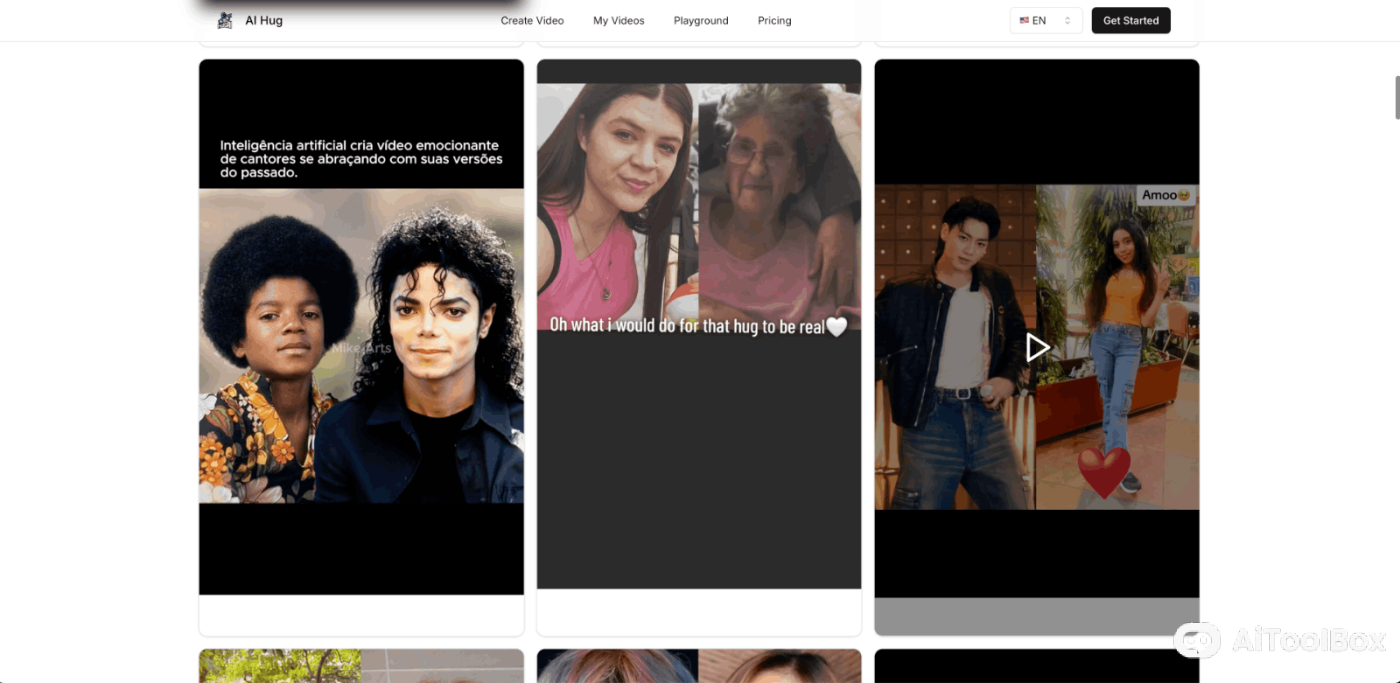Open the Pricing page

pyautogui.click(x=774, y=20)
